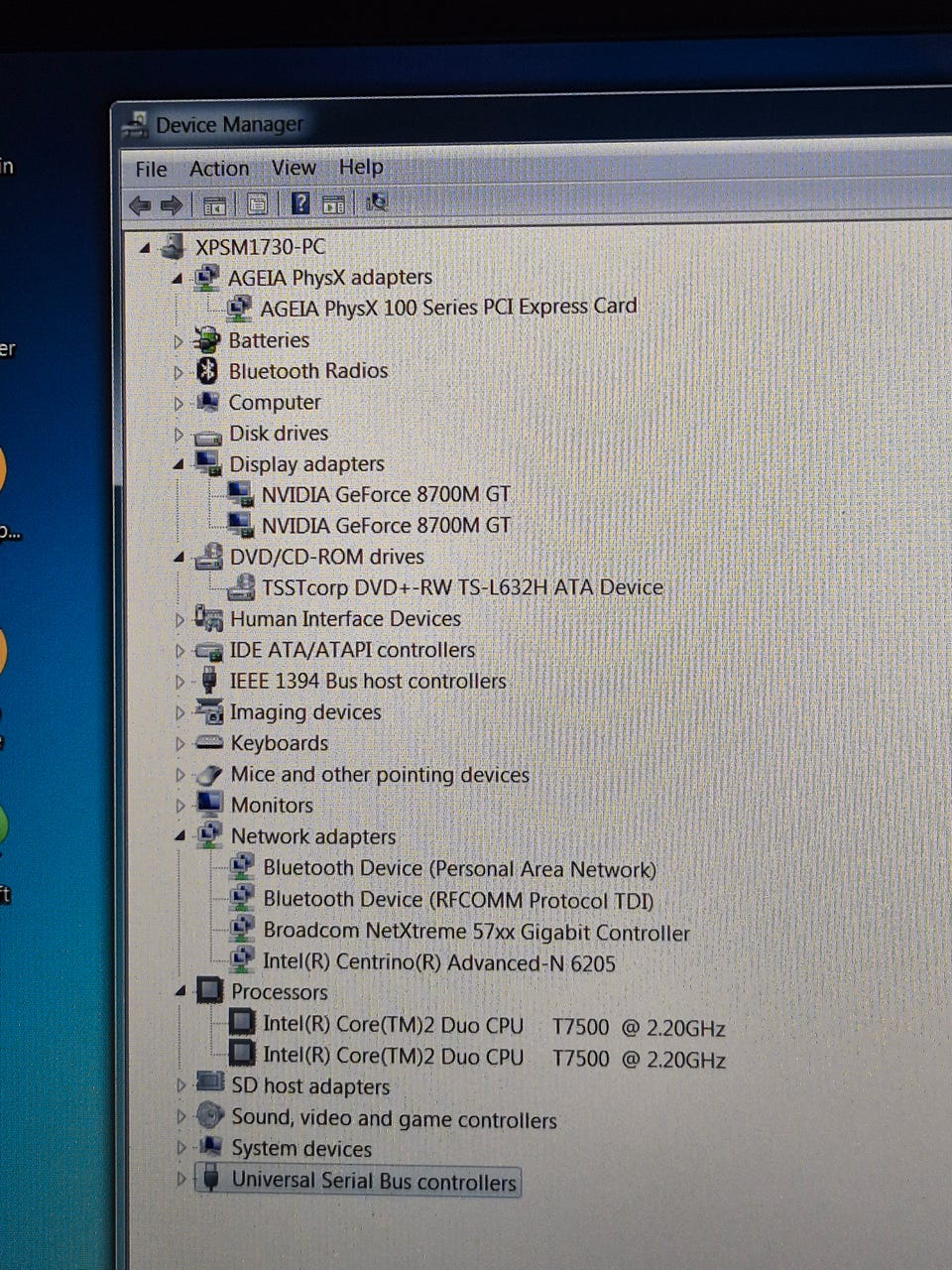Click the blue Help question mark icon
The height and width of the screenshot is (1270, 952).
[300, 203]
